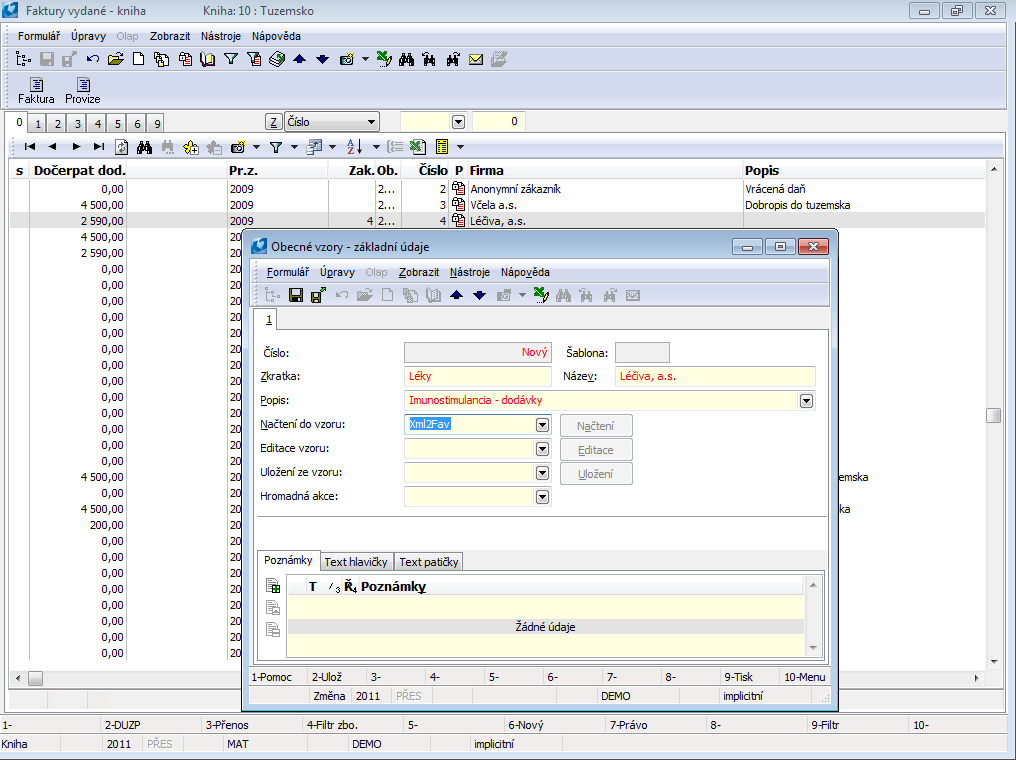The width and height of the screenshot is (1016, 760).
Task: Jump to first record using grid navigation icon
Action: click(31, 147)
